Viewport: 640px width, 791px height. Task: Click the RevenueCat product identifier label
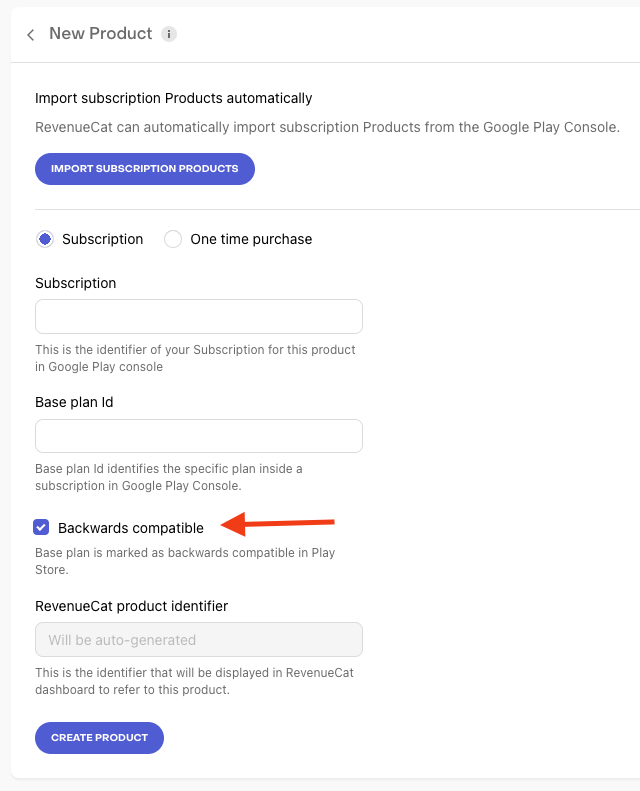[x=131, y=606]
